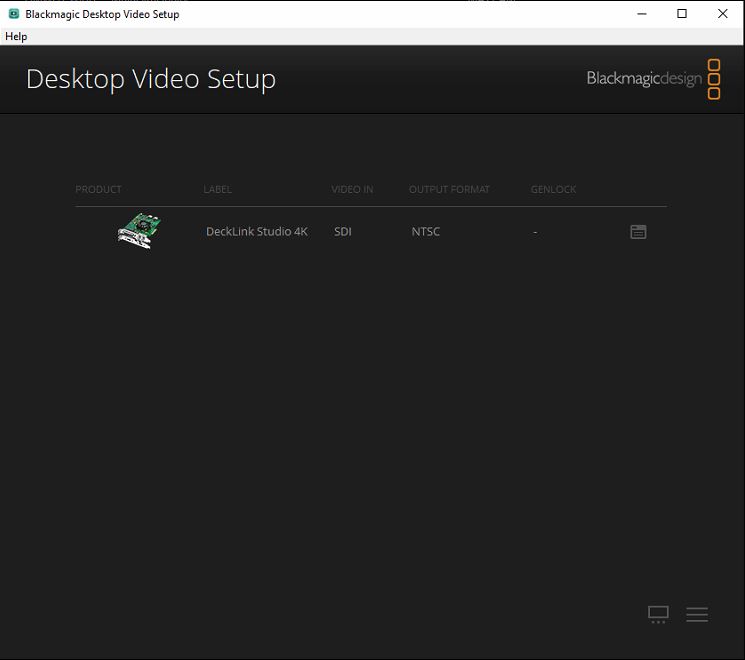745x660 pixels.
Task: Minimize the Desktop Video Setup window
Action: [x=641, y=14]
